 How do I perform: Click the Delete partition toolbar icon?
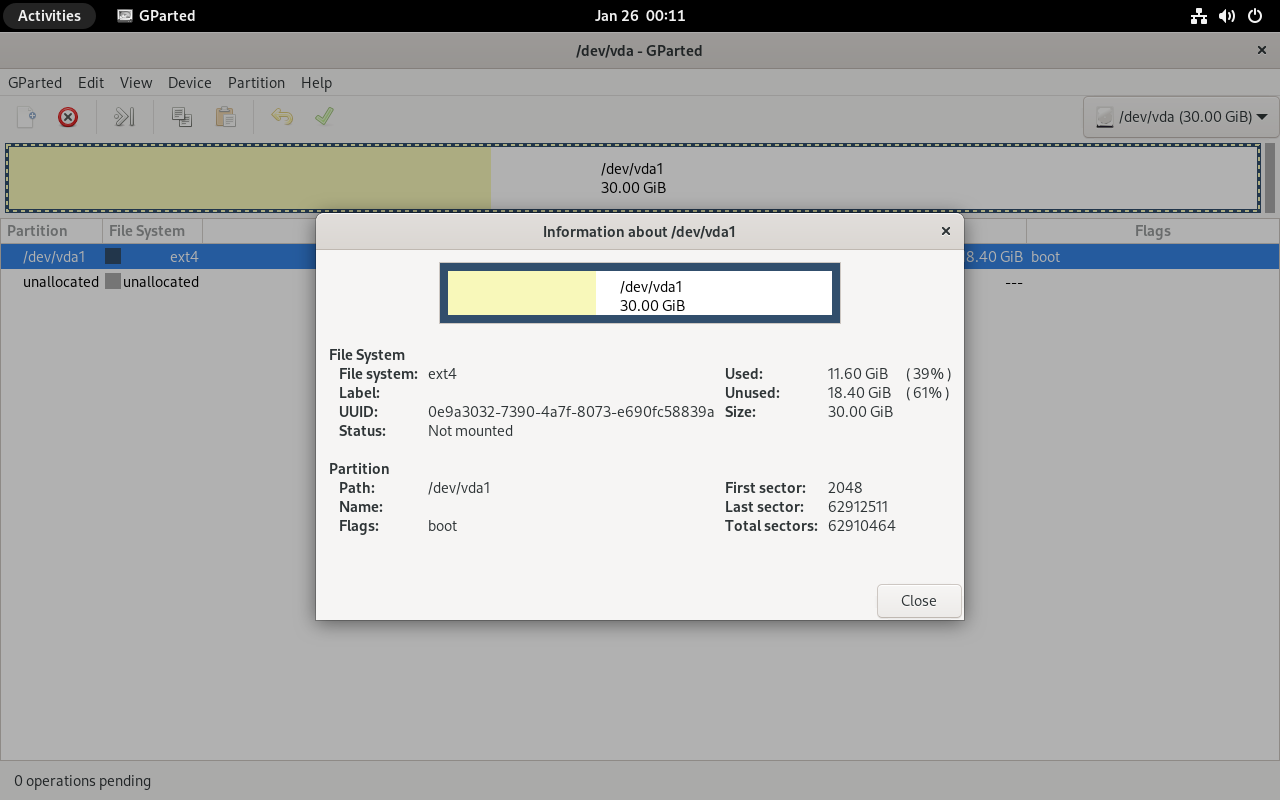point(68,117)
